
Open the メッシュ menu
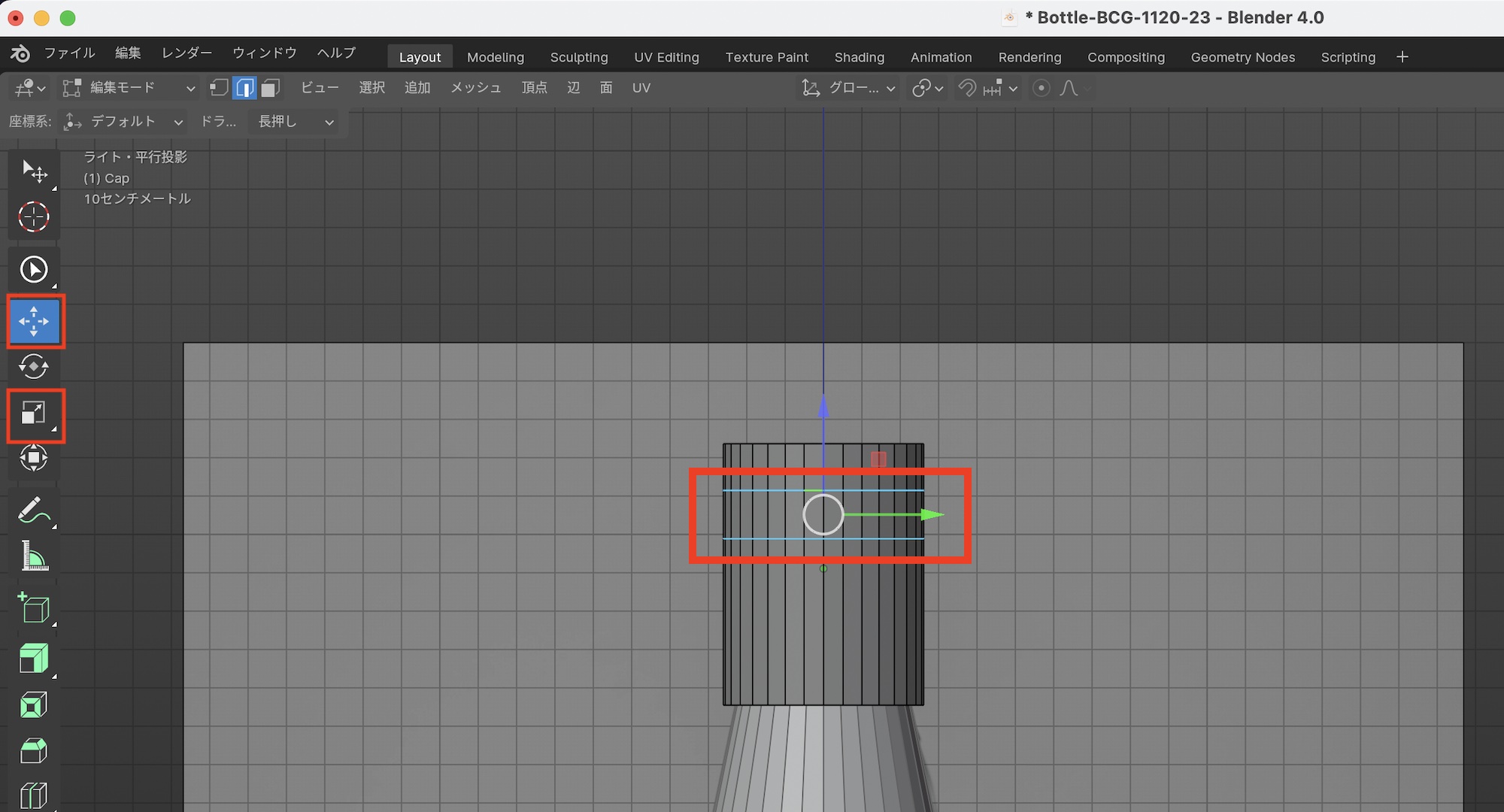click(x=475, y=88)
